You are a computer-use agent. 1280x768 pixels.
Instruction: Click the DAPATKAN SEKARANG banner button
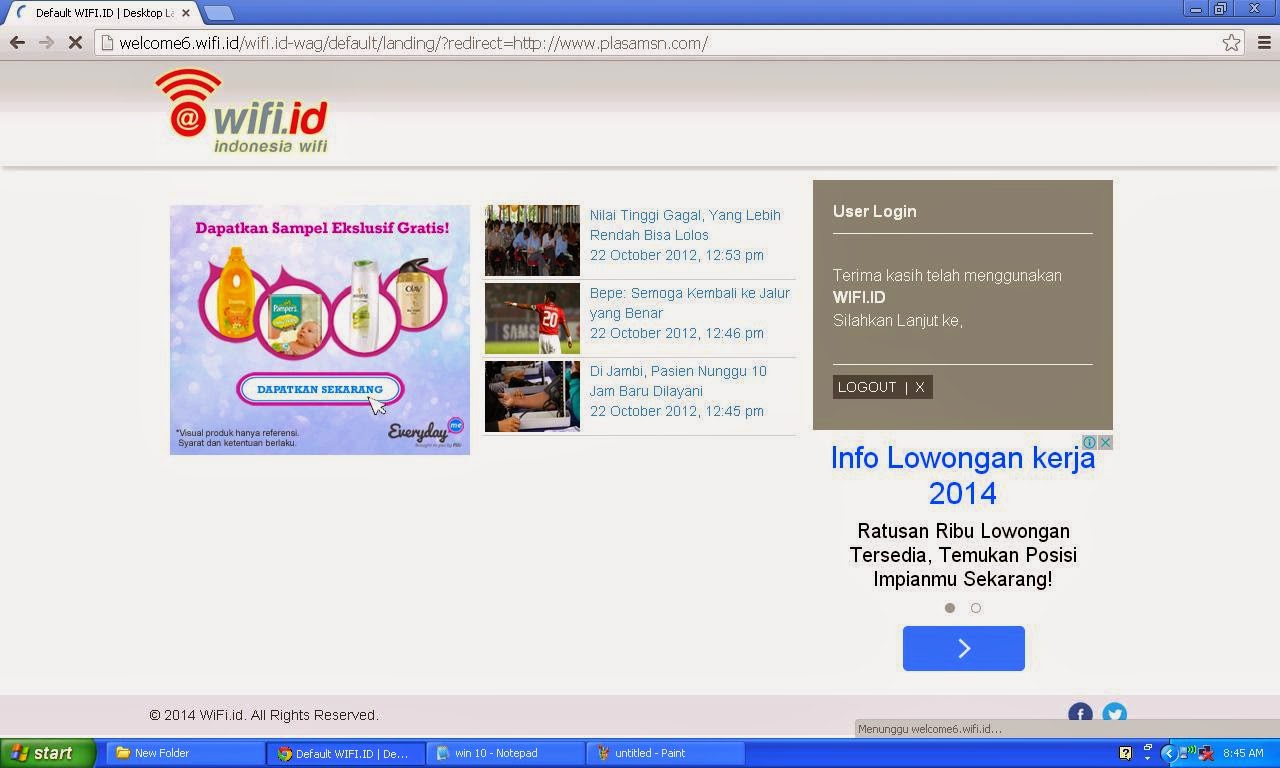coord(320,389)
